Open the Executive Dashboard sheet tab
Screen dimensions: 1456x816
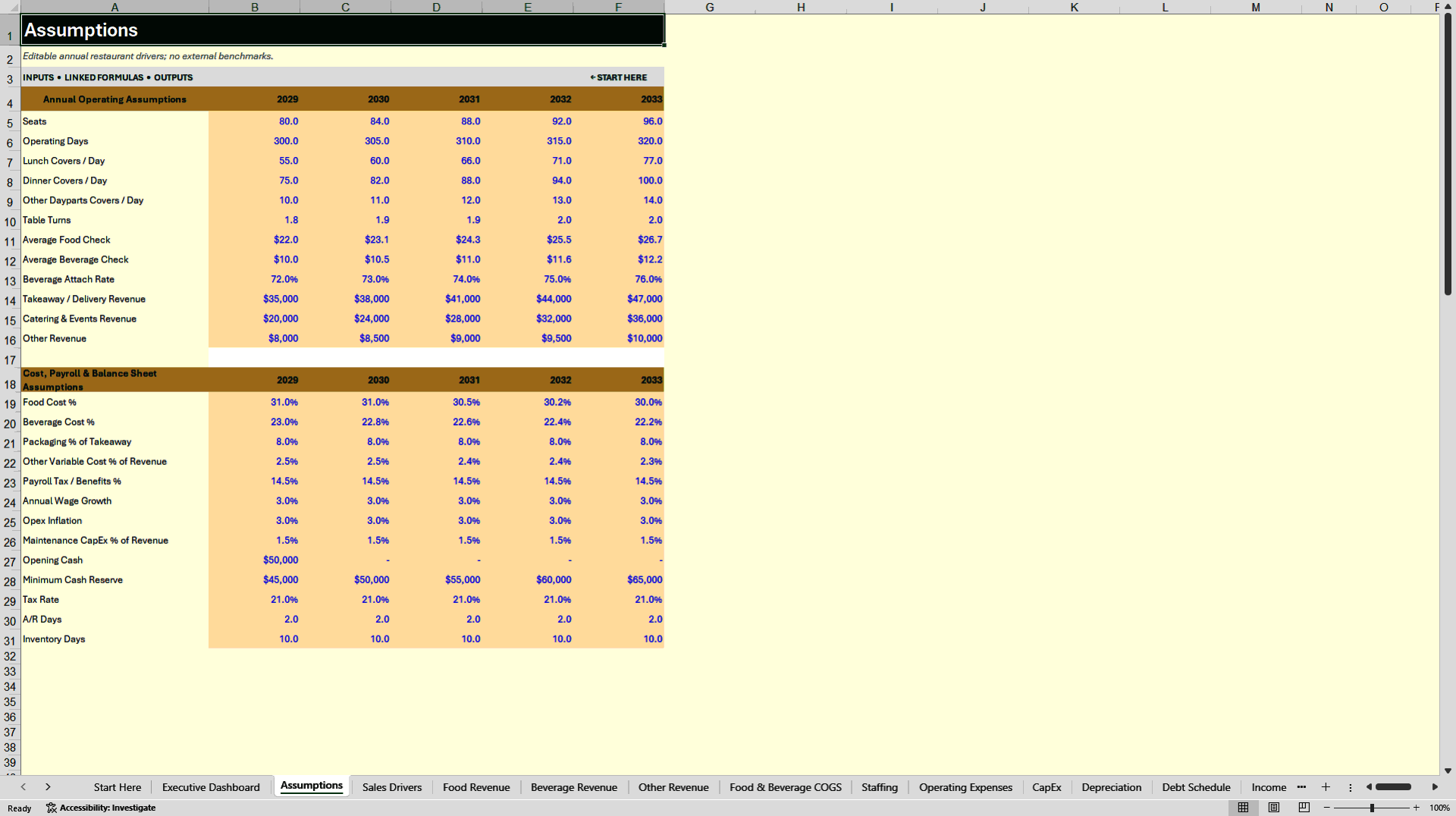[x=211, y=787]
